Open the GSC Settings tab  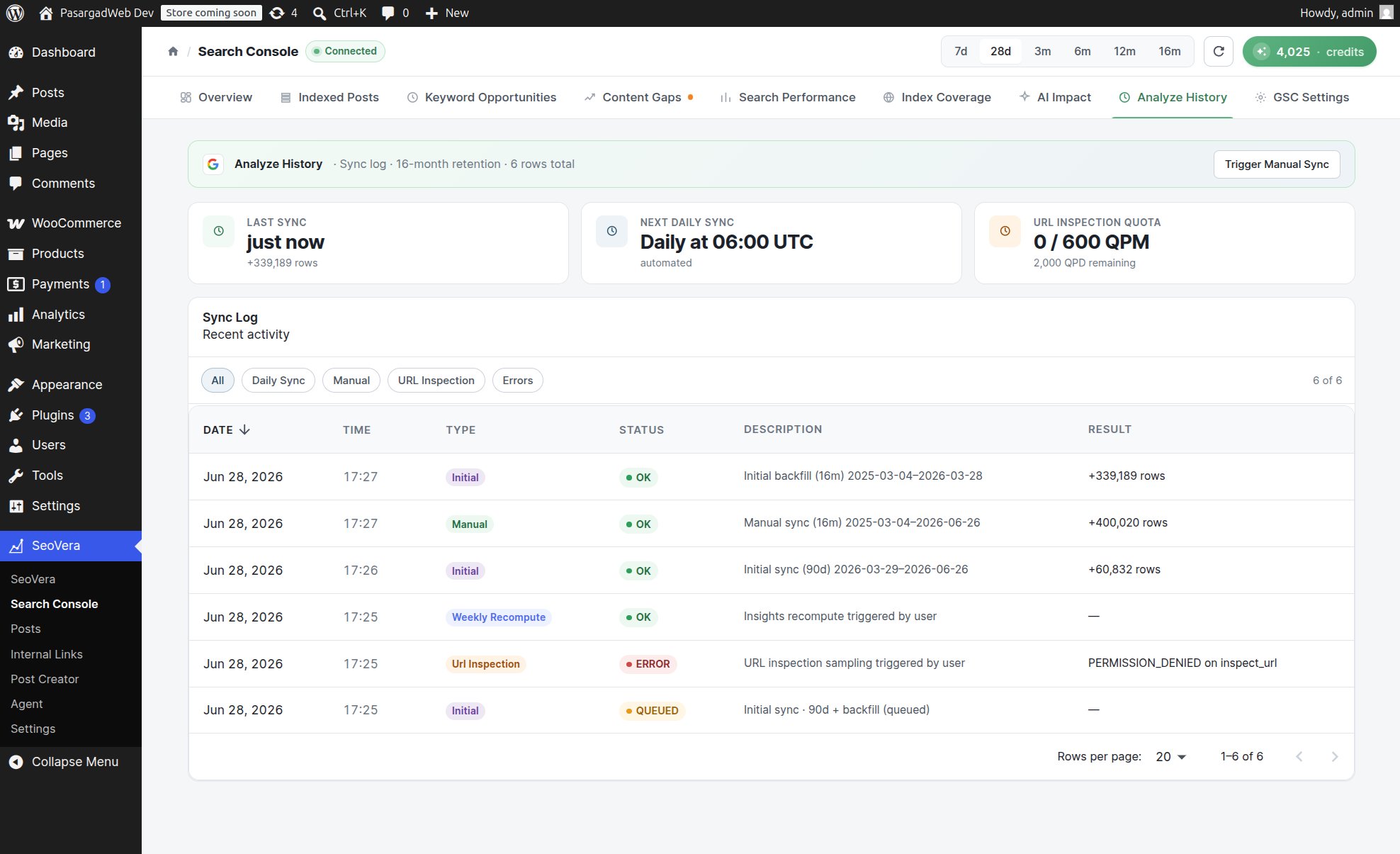point(1302,97)
